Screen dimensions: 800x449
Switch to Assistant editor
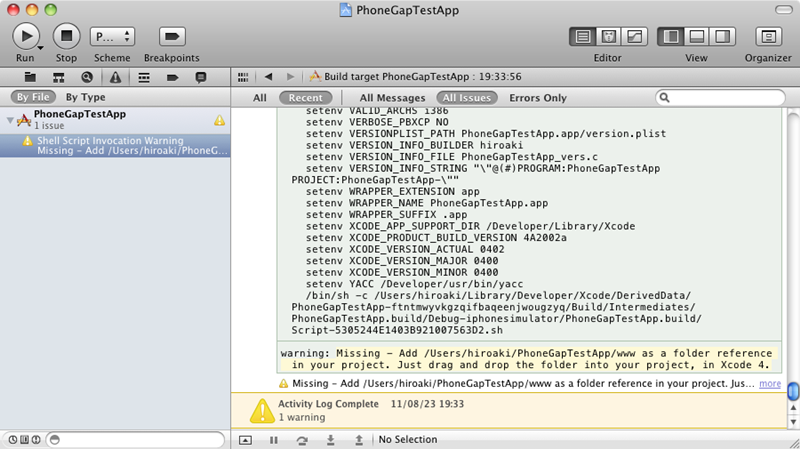[608, 36]
